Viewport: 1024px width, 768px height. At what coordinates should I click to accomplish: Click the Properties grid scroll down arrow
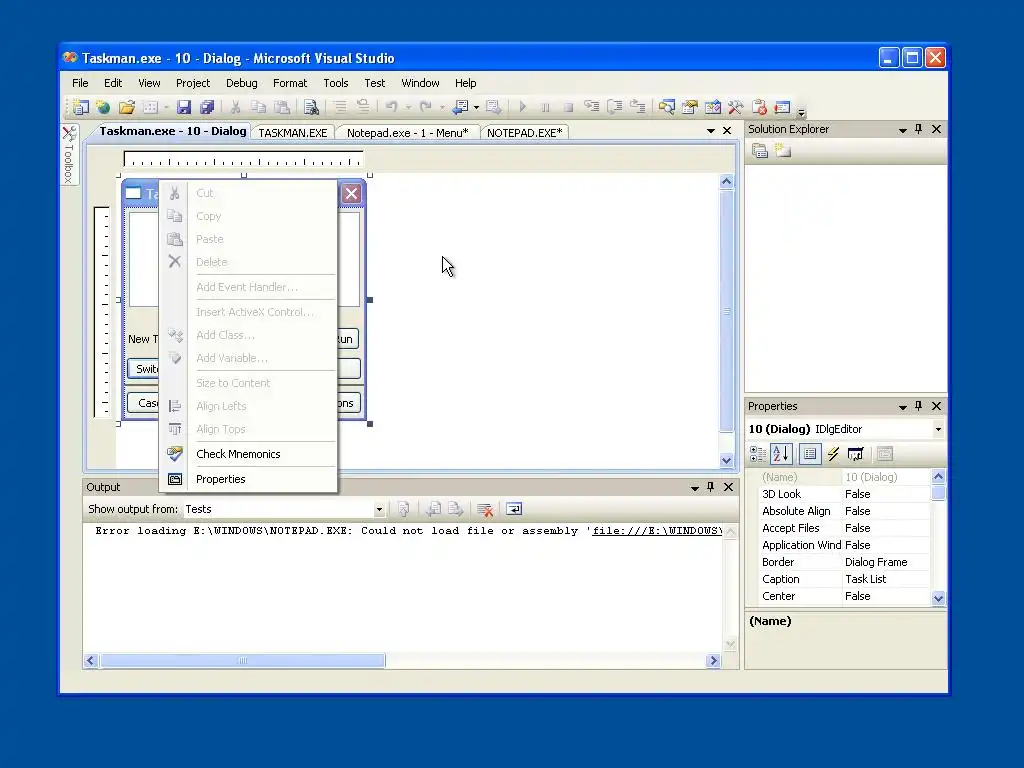point(938,598)
